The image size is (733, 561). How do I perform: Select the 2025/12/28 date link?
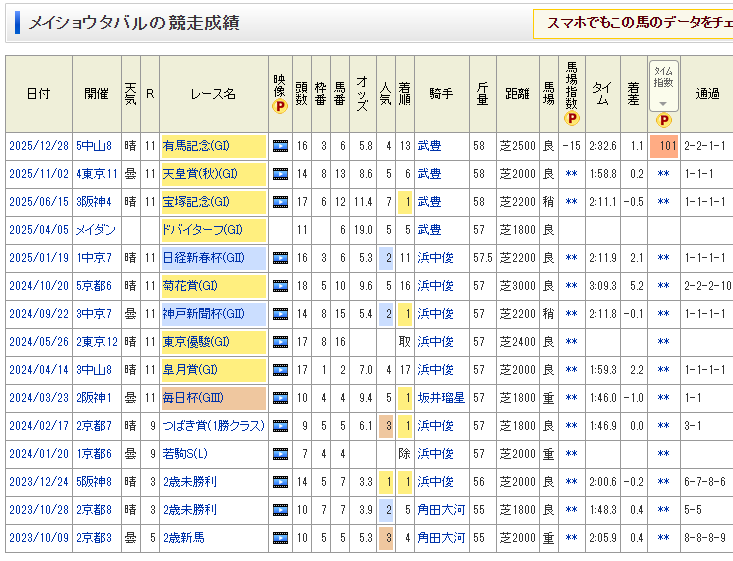tap(39, 146)
